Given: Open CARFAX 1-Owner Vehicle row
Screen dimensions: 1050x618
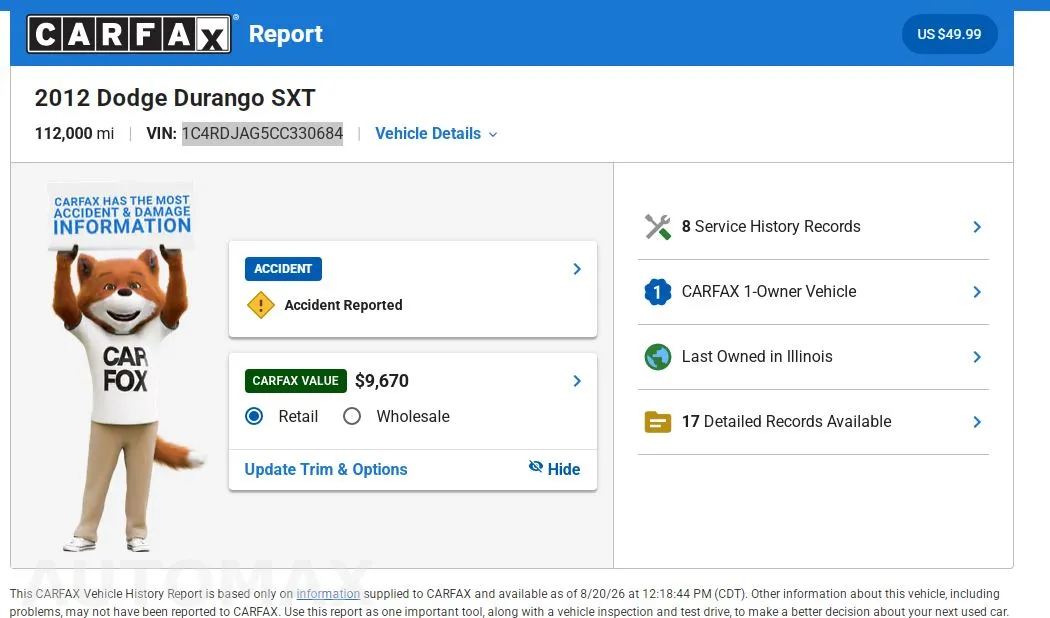Looking at the screenshot, I should (813, 292).
